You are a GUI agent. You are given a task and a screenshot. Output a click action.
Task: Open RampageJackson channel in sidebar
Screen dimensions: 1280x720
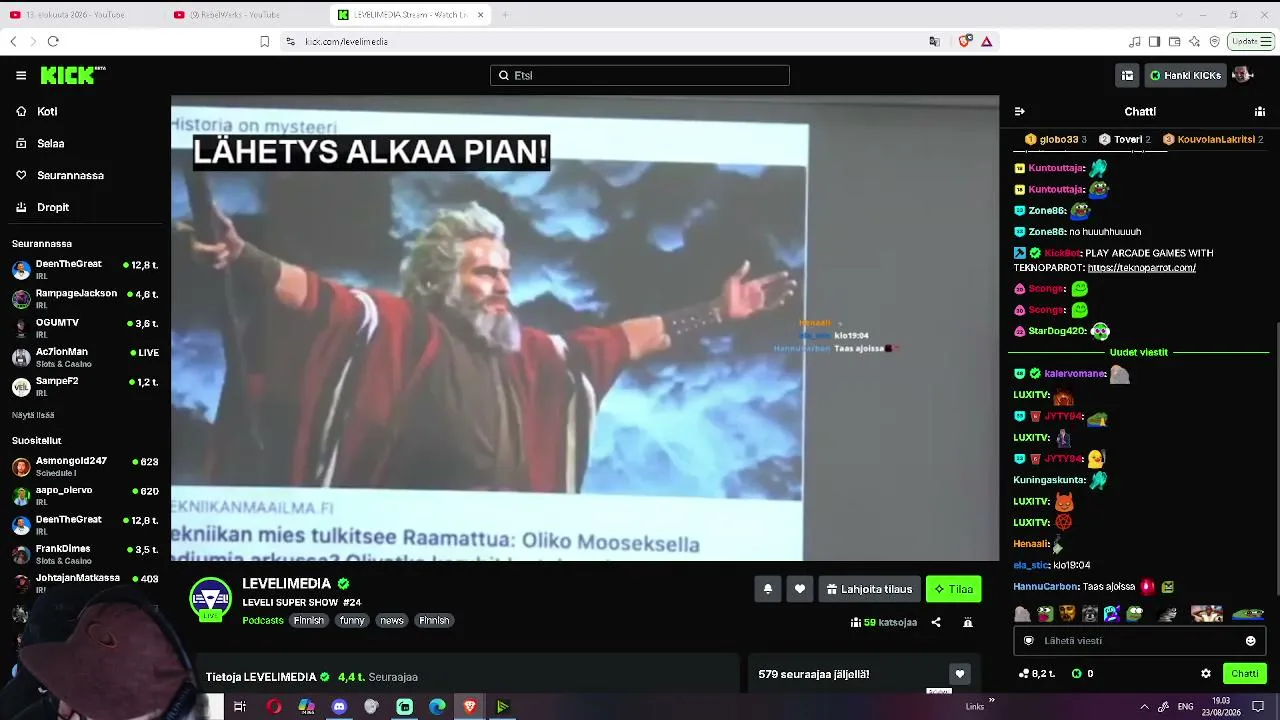tap(85, 298)
